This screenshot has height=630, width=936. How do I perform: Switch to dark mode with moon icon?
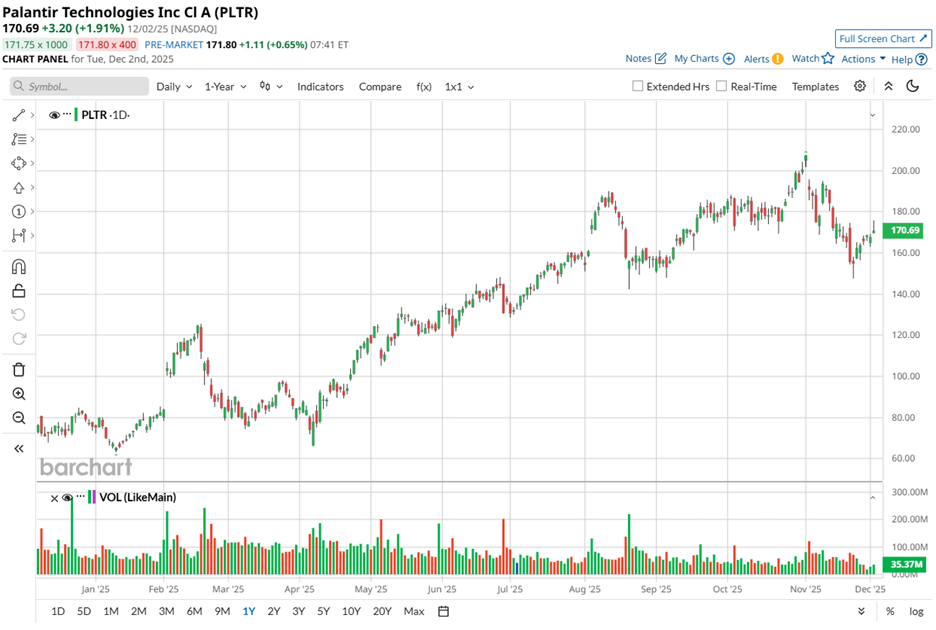(912, 87)
